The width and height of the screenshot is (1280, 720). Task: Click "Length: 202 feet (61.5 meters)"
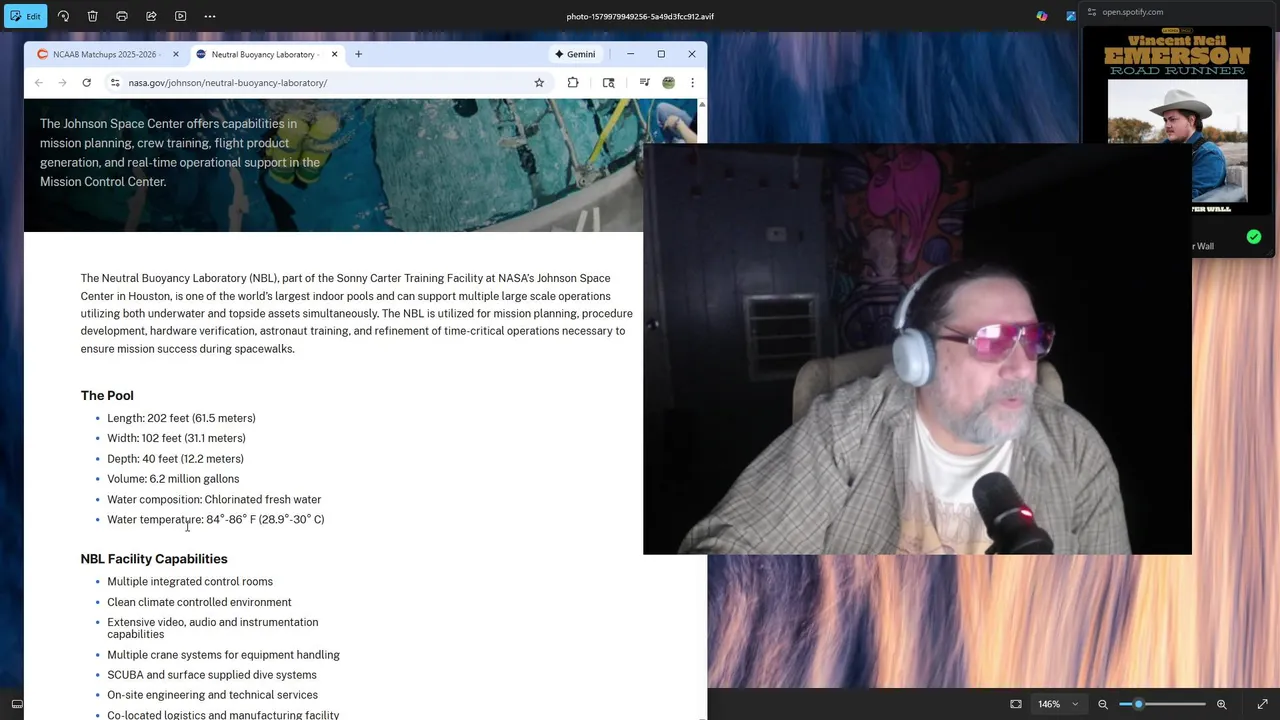(181, 418)
